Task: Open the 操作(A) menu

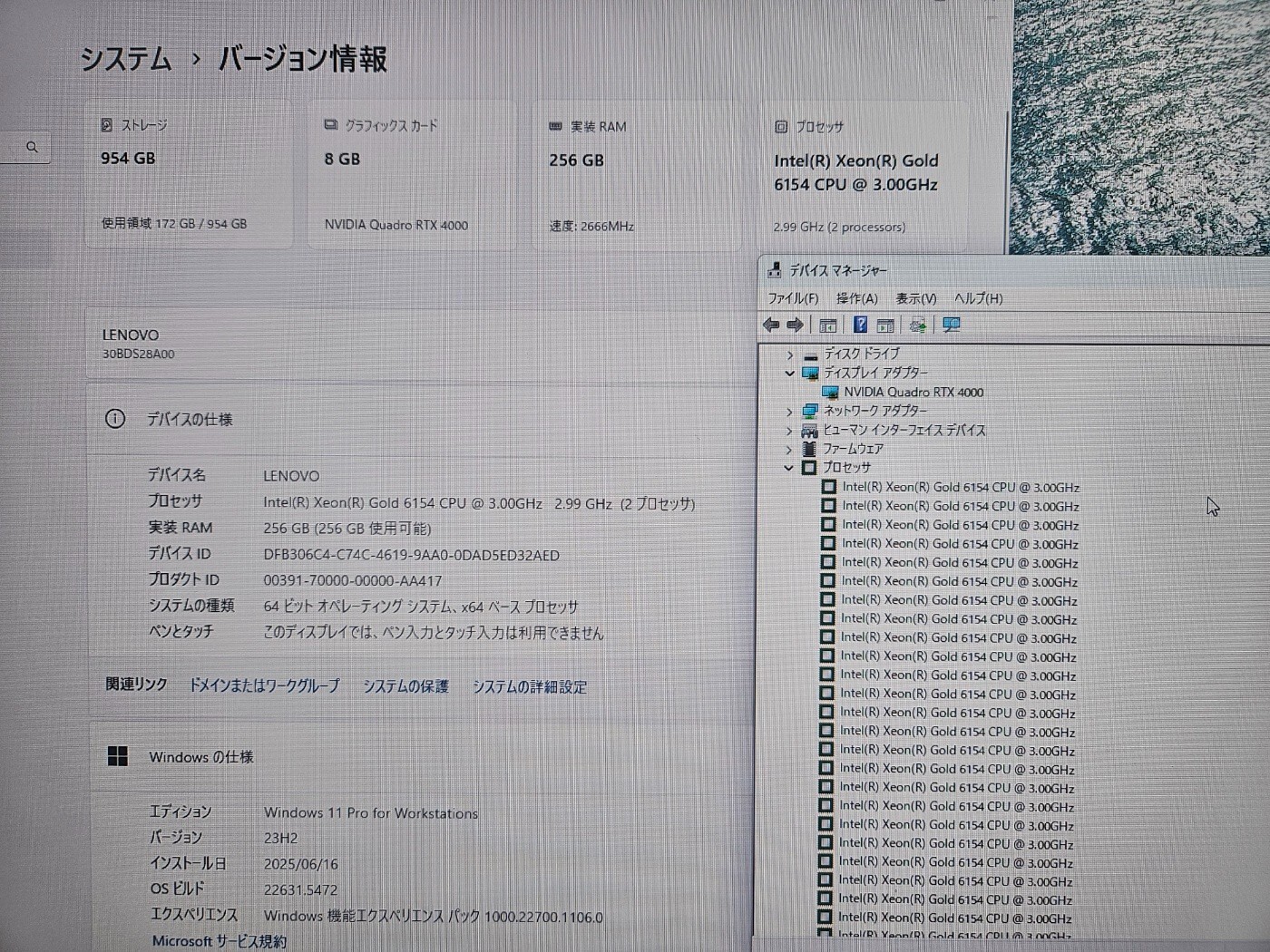Action: pos(856,298)
